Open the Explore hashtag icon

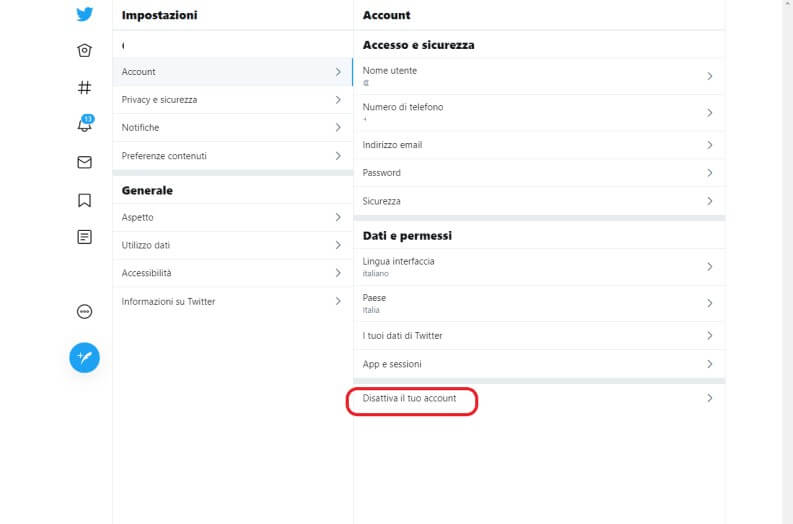click(x=84, y=88)
